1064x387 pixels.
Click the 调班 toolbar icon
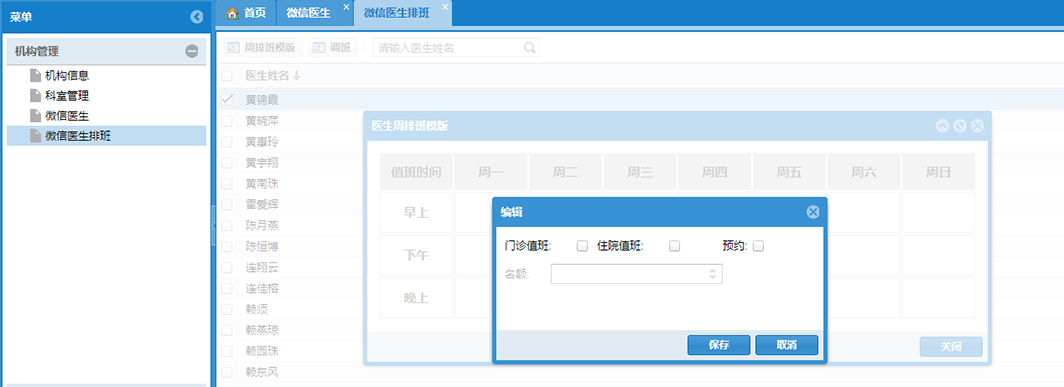[x=319, y=48]
